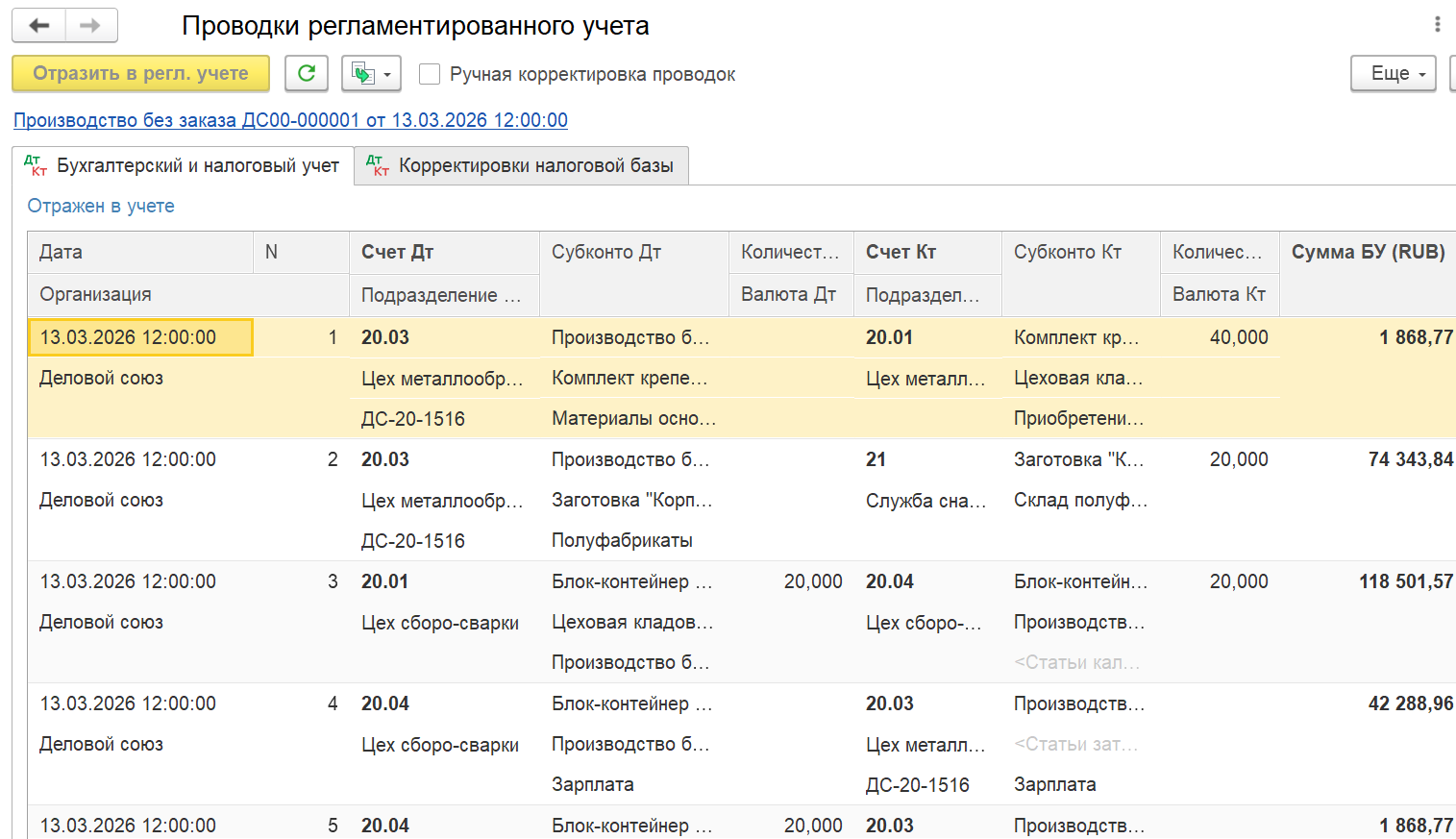Click Отразить в регл. учете button
This screenshot has height=839, width=1456.
[x=140, y=73]
